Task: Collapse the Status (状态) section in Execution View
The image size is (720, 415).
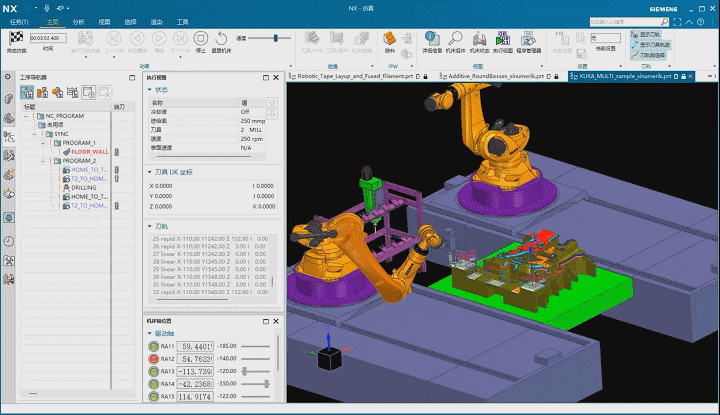Action: pyautogui.click(x=150, y=90)
